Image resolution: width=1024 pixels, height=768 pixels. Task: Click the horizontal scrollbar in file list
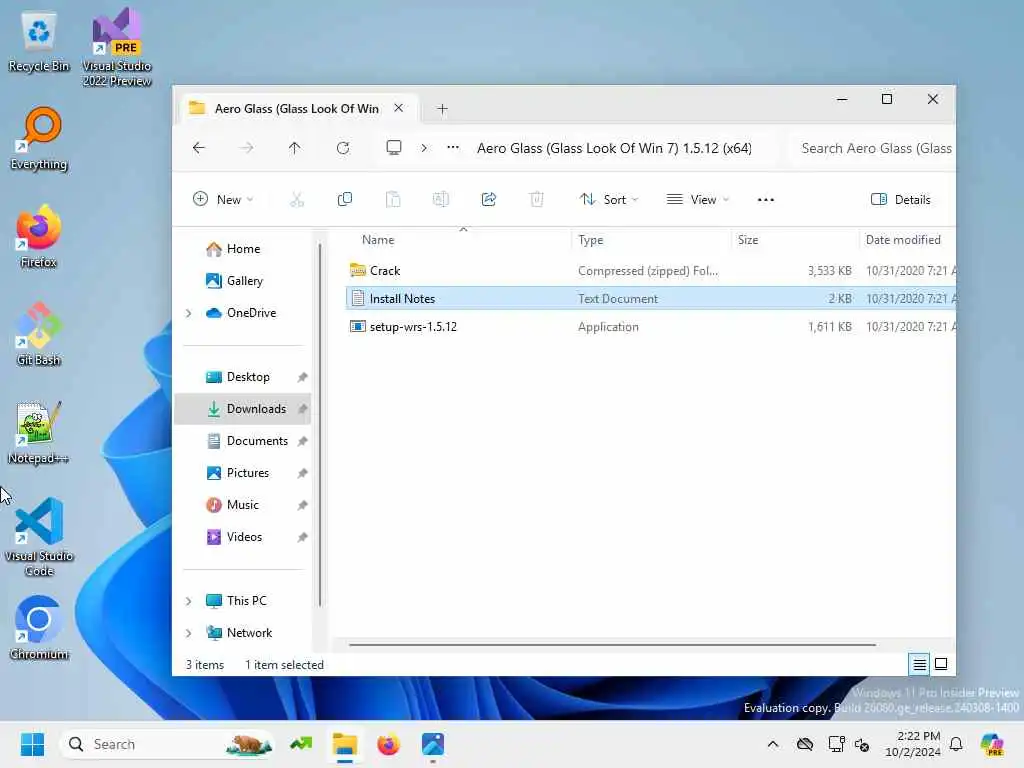coord(612,645)
